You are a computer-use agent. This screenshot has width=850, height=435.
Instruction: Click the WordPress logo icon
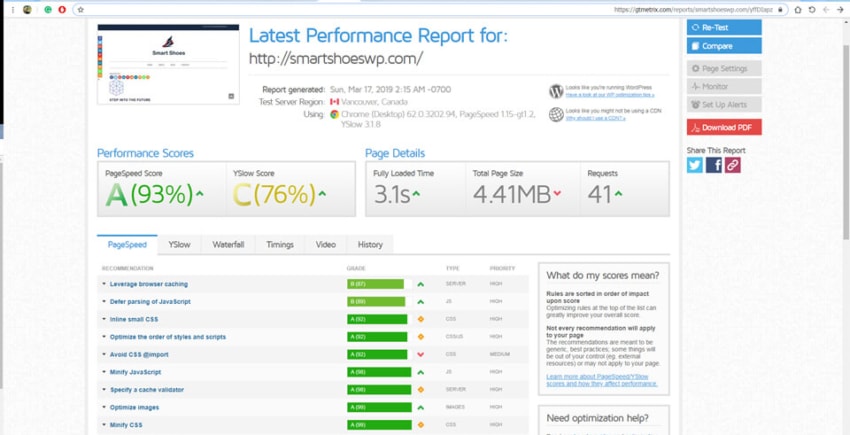pos(556,91)
